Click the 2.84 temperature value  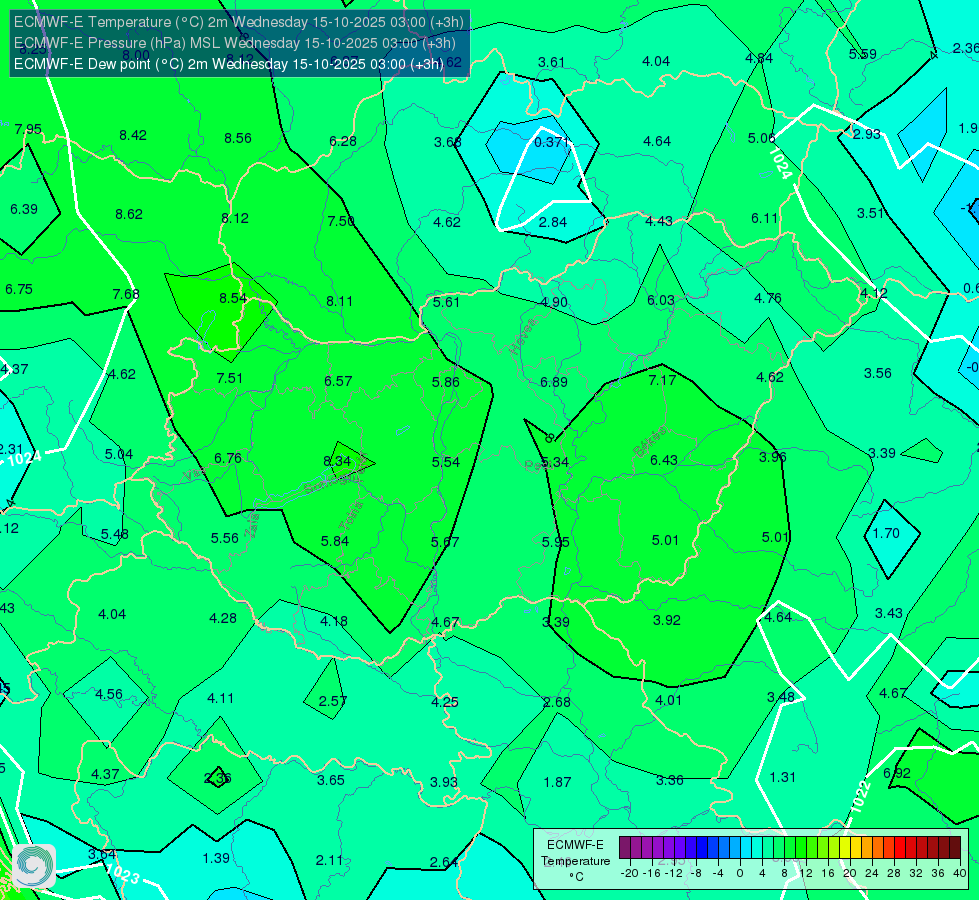(553, 222)
